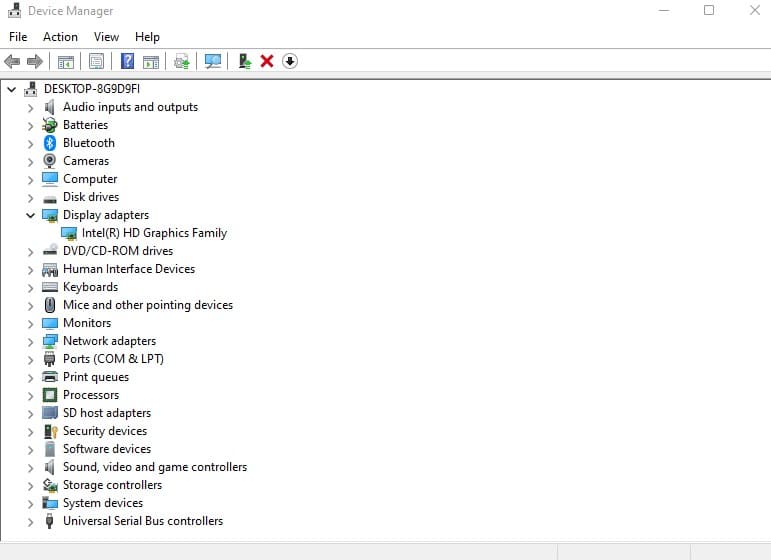The width and height of the screenshot is (771, 560).
Task: Expand the Audio inputs and outputs chevron
Action: tap(30, 108)
